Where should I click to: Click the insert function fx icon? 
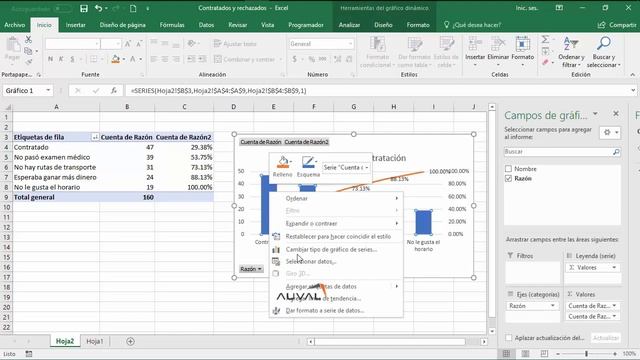click(114, 91)
